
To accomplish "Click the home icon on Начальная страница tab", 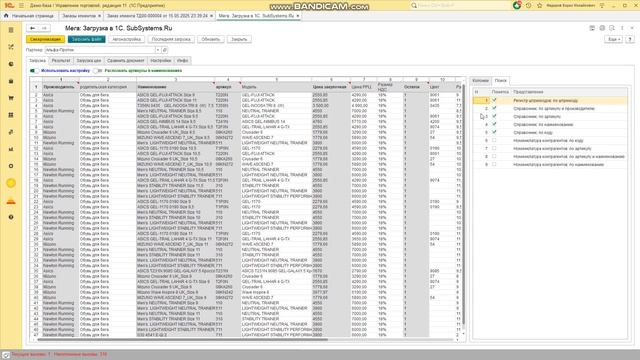I will tap(6, 16).
